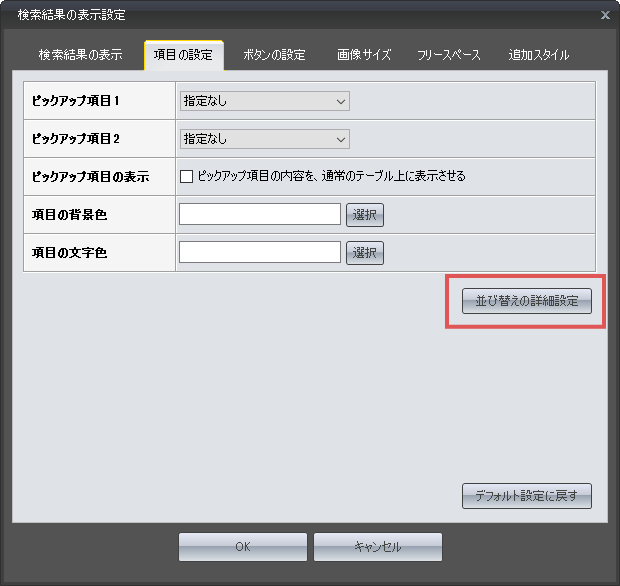
Task: Click the 検索結果の表示設定 title bar
Action: 300,15
